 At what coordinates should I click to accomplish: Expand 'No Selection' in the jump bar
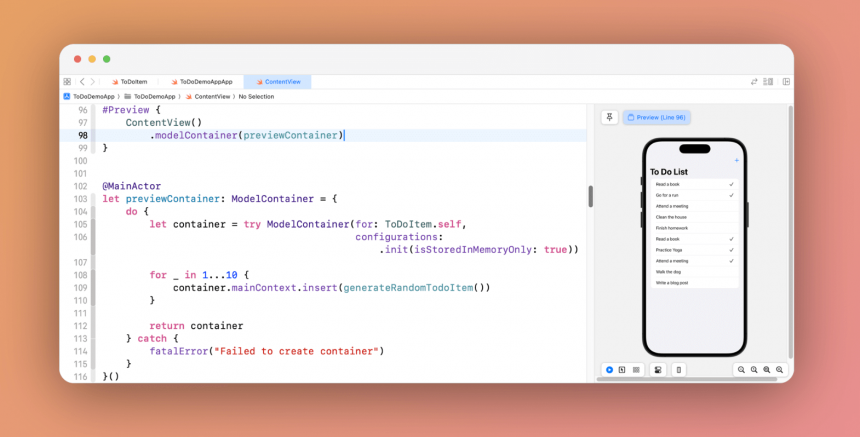256,97
